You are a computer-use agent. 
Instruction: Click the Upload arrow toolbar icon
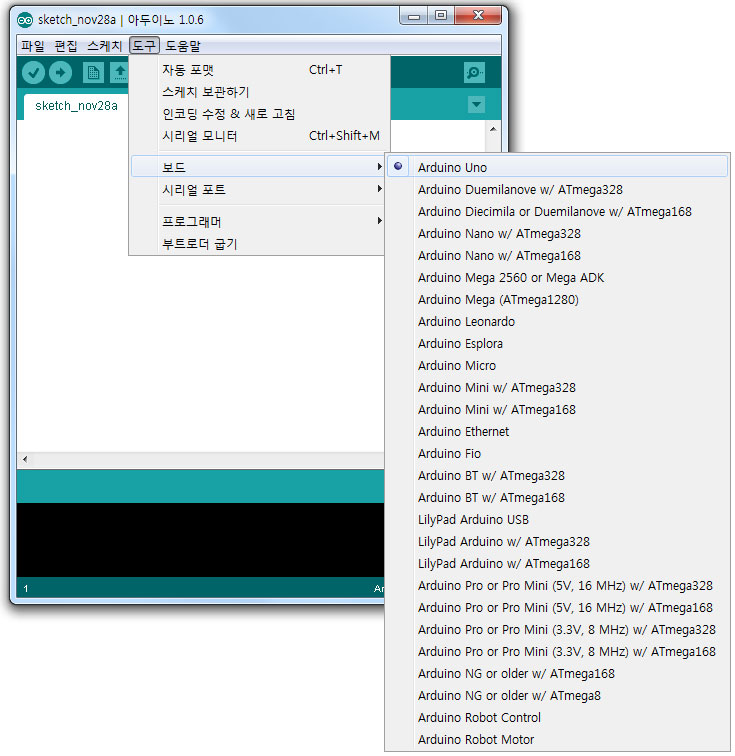[60, 73]
